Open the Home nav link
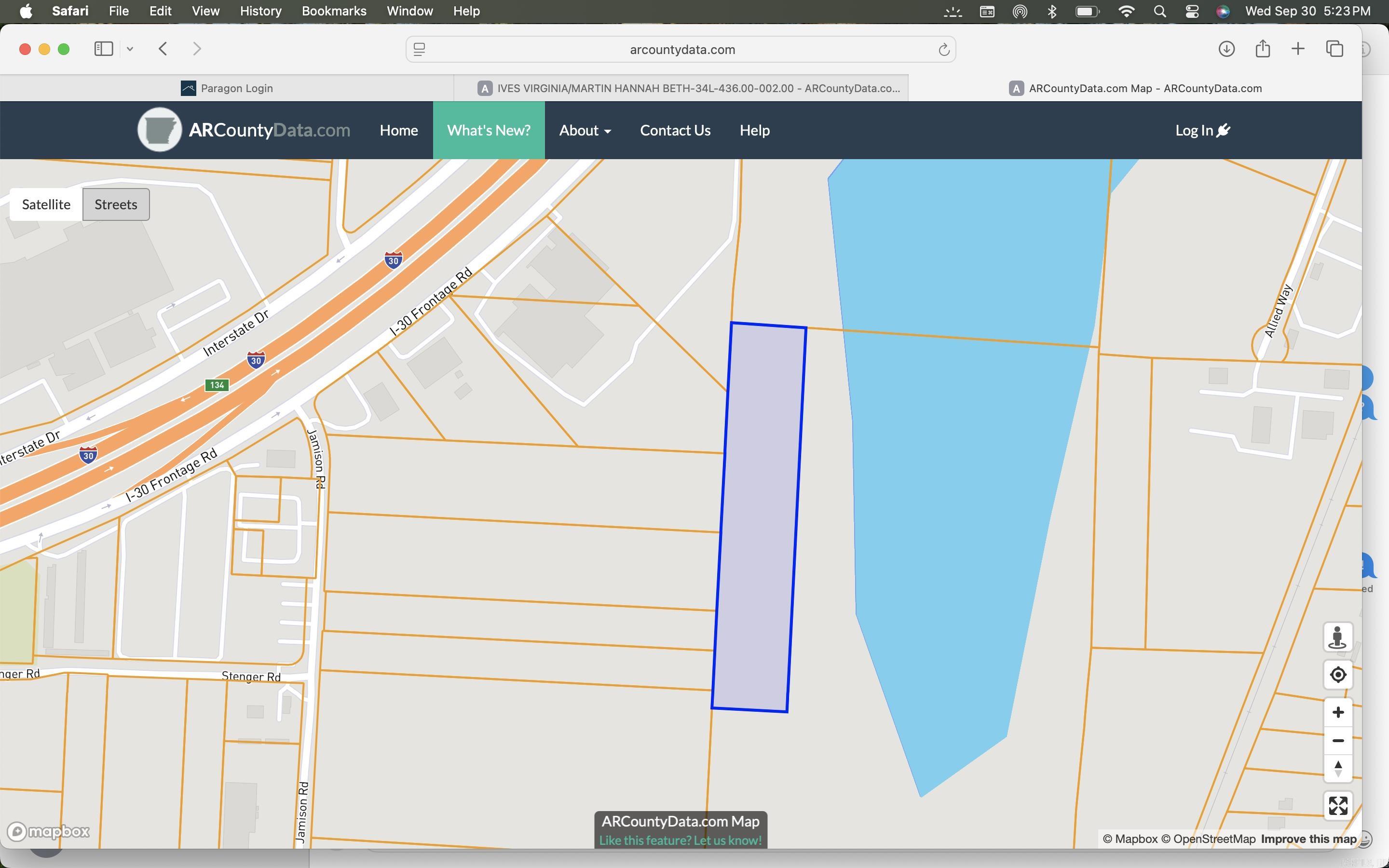 point(398,130)
